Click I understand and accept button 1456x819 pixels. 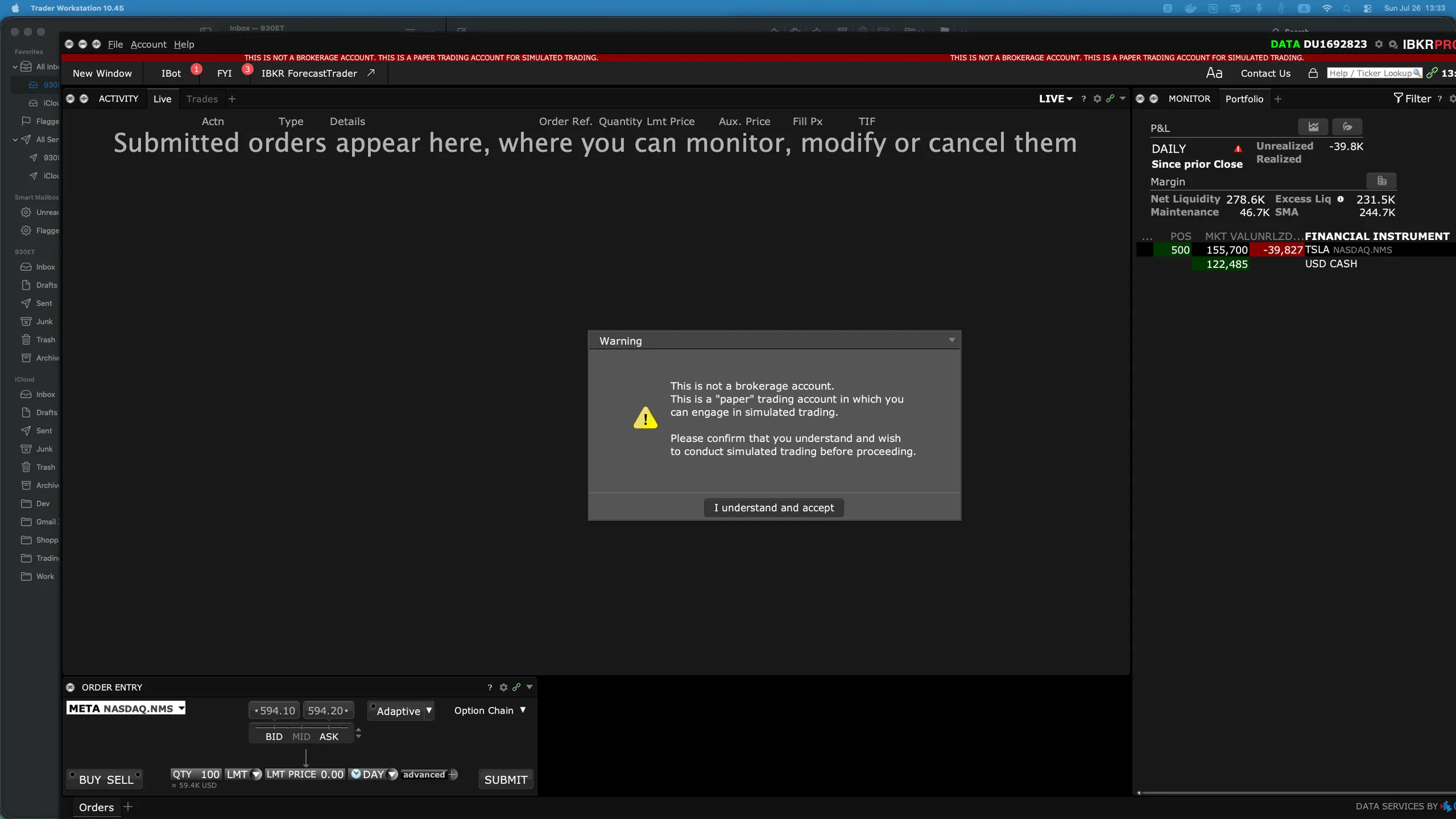coord(773,507)
